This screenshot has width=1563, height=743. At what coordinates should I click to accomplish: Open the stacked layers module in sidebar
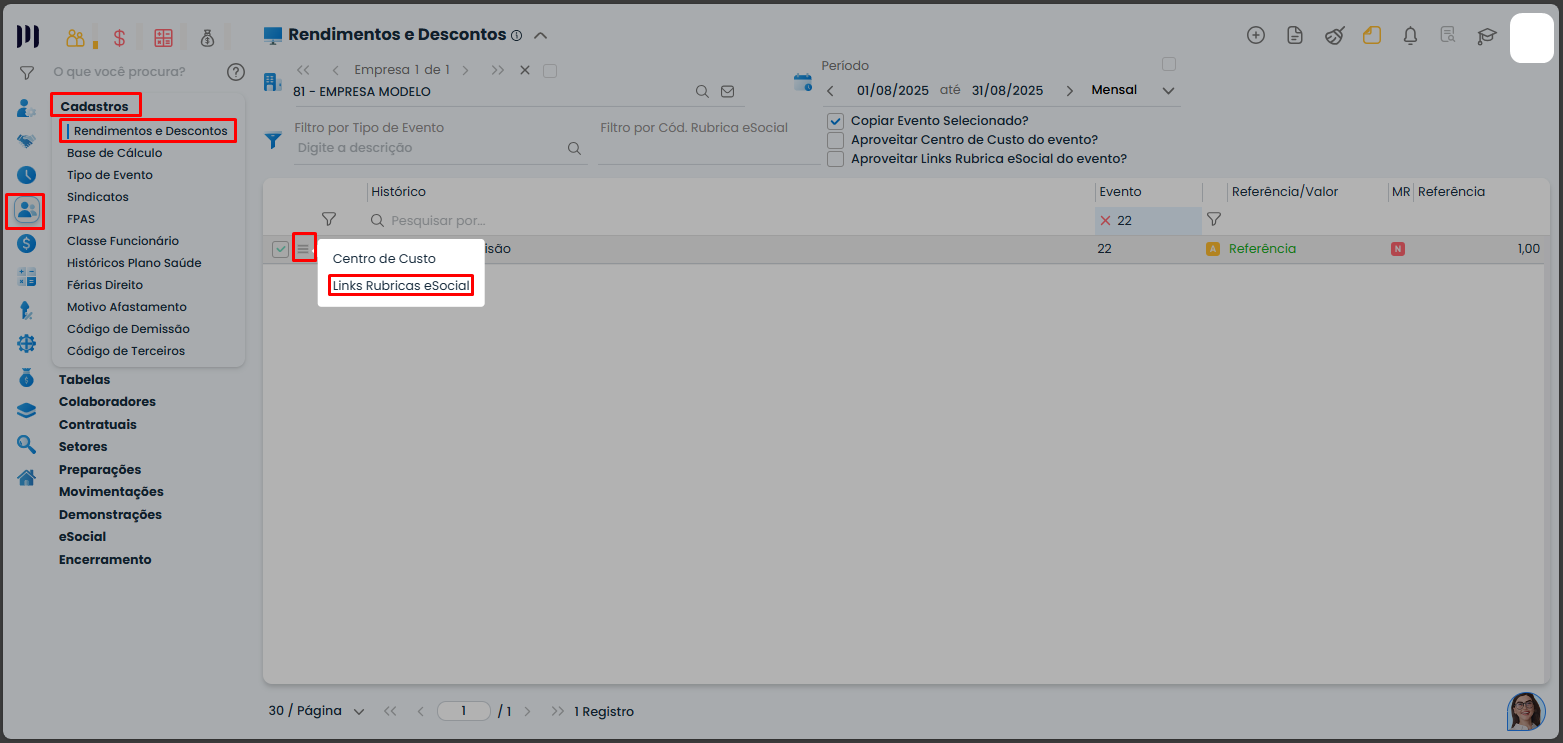pos(26,410)
